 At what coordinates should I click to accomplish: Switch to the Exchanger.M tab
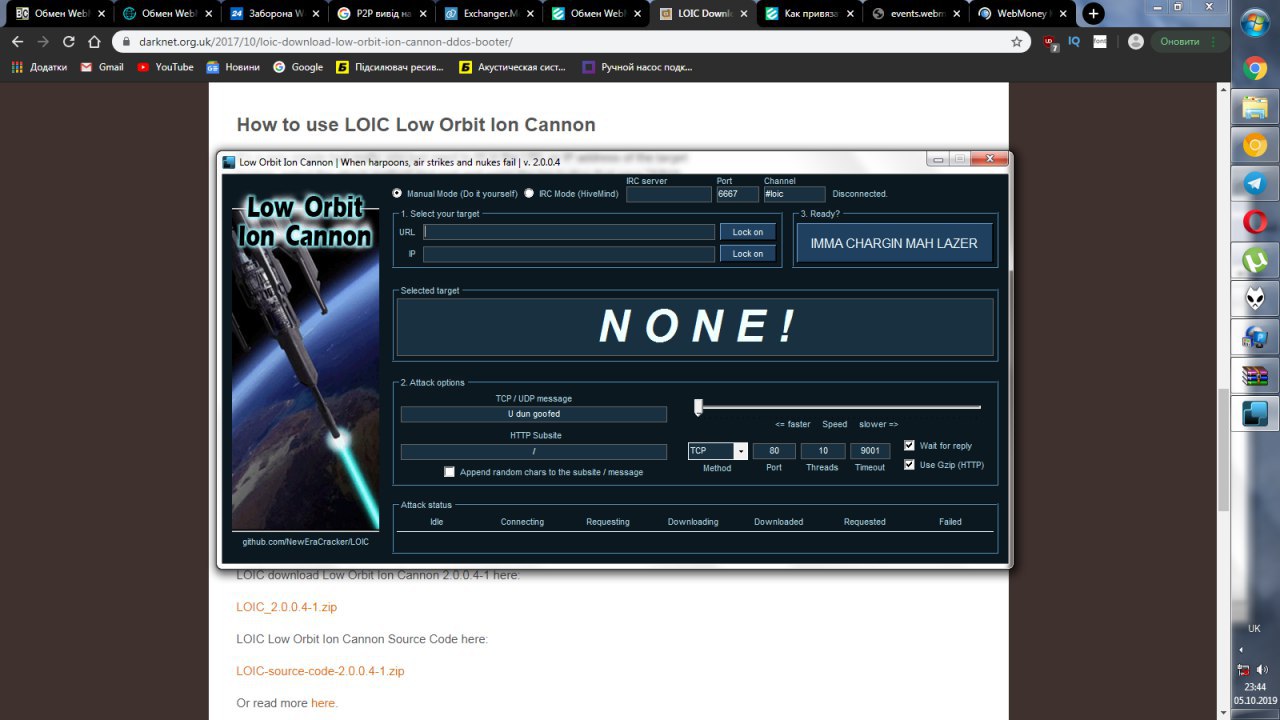pyautogui.click(x=490, y=14)
